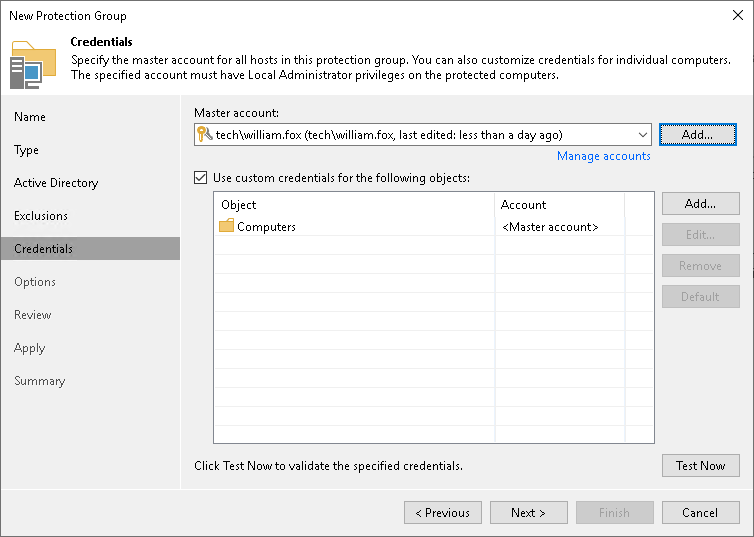Expand the Master account dropdown arrow
The width and height of the screenshot is (754, 537).
[x=642, y=134]
